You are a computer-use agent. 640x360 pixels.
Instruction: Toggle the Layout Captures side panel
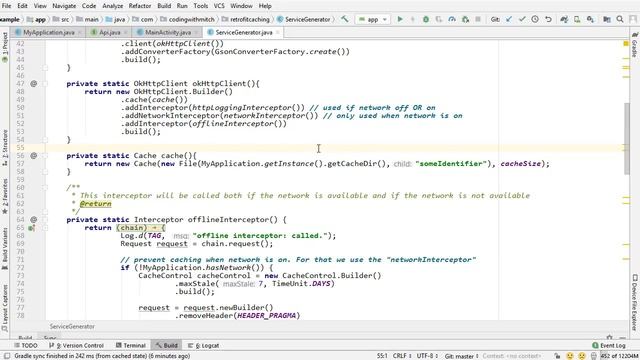(x=5, y=308)
